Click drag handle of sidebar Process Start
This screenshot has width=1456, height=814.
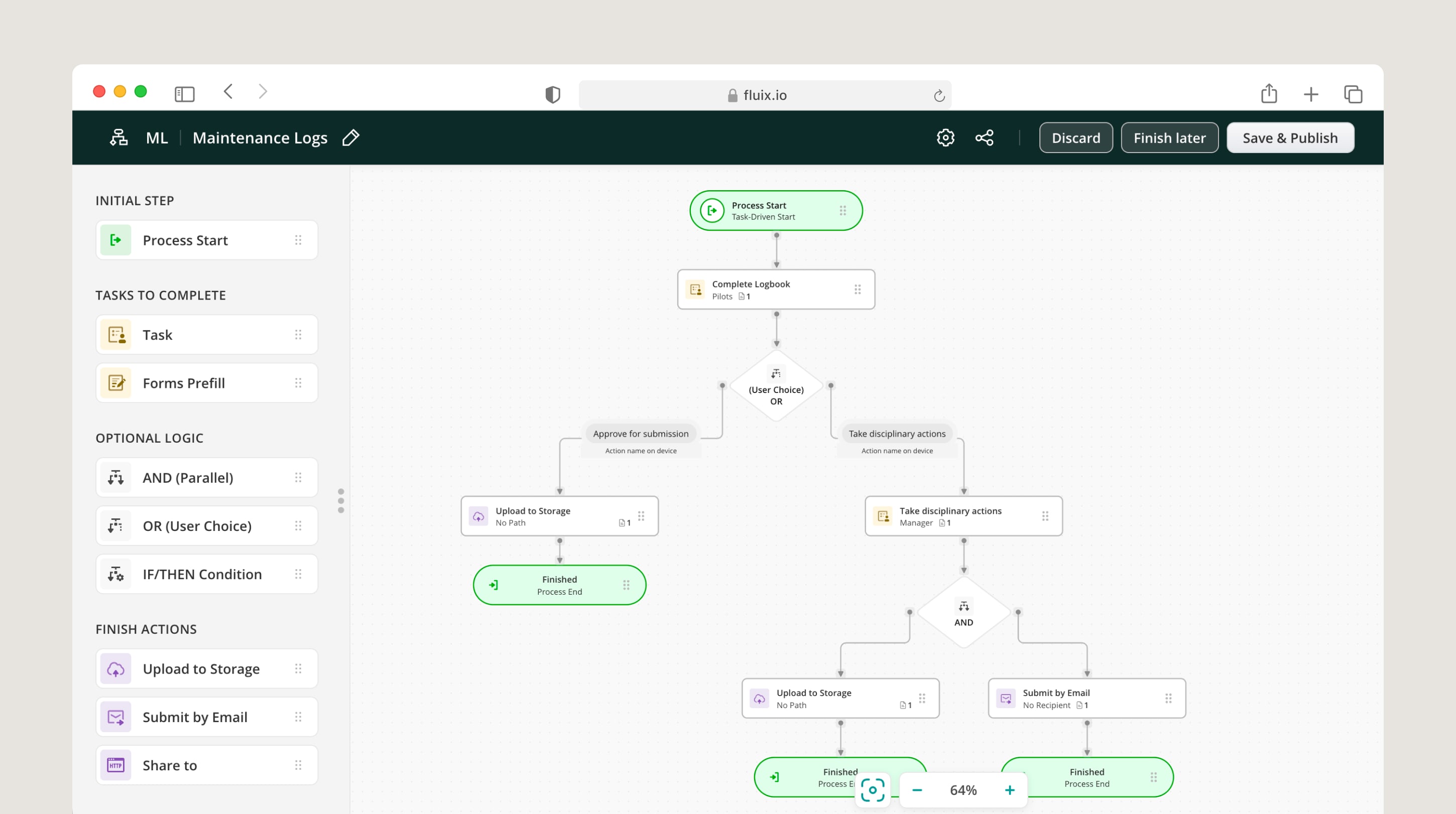pyautogui.click(x=298, y=240)
